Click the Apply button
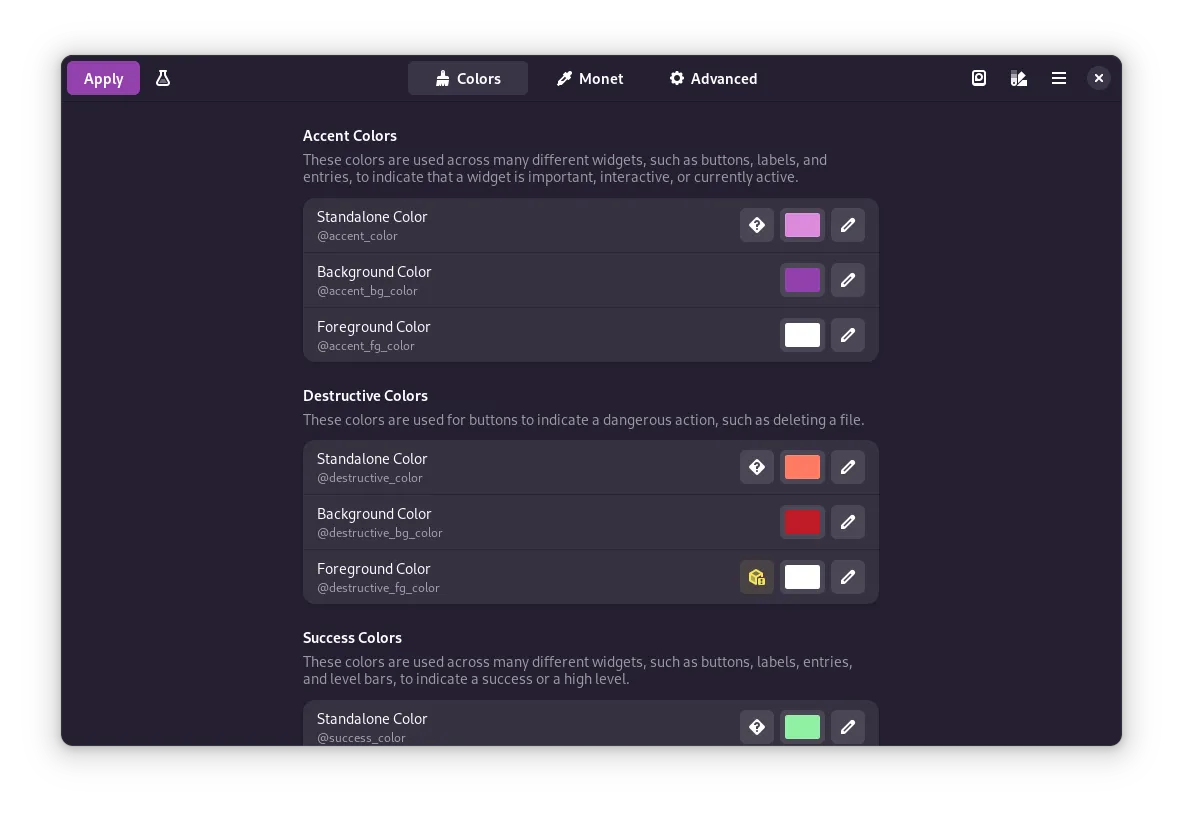 click(x=103, y=78)
